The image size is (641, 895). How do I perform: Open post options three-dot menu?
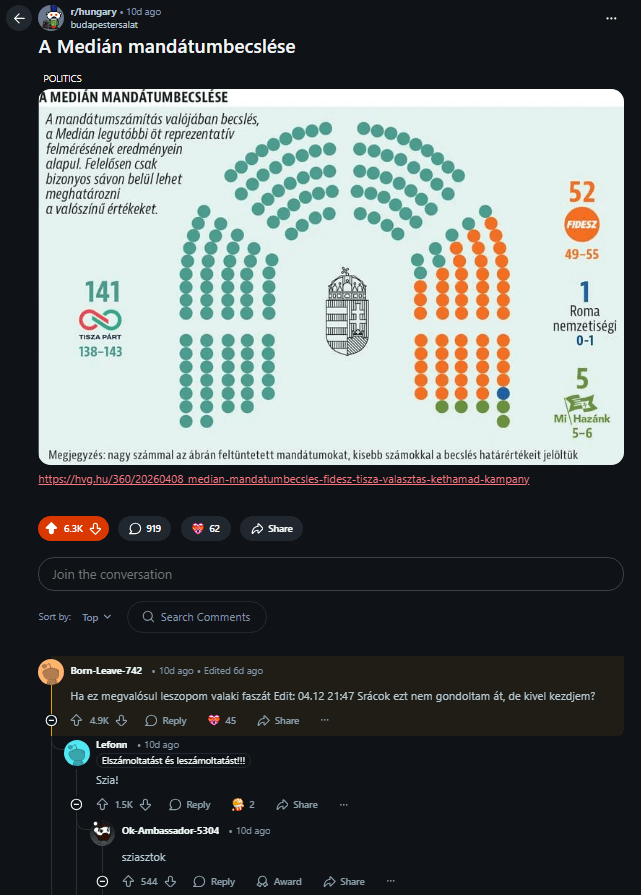[x=611, y=18]
